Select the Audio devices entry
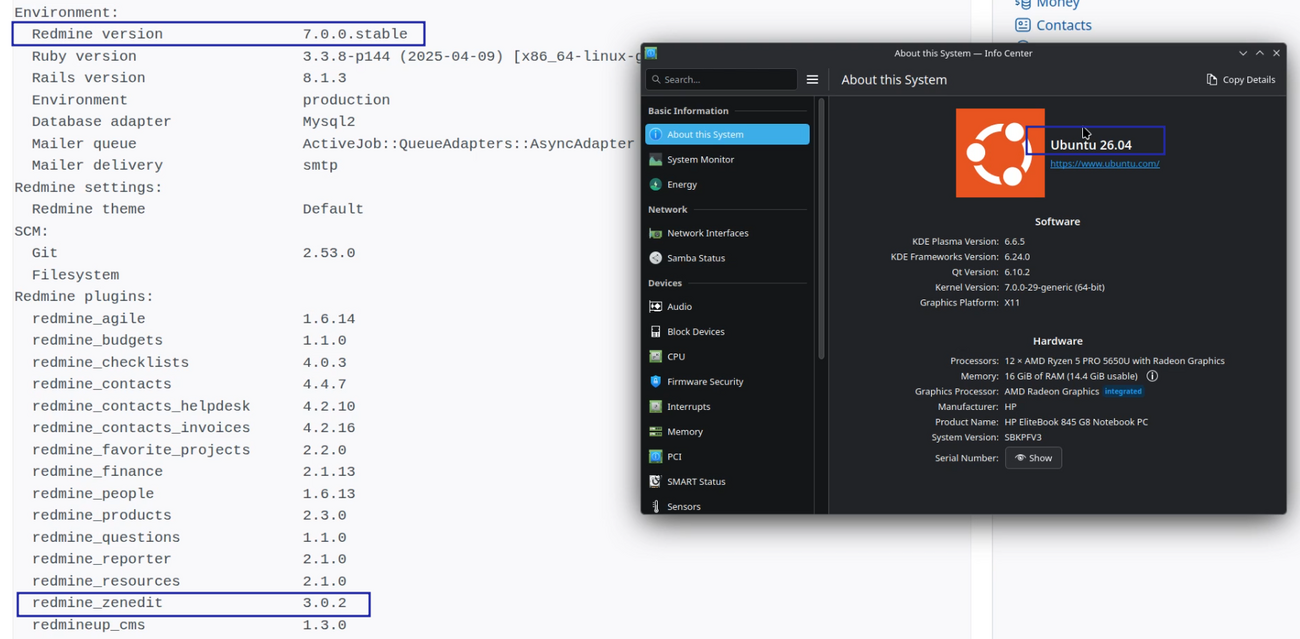 click(x=727, y=306)
